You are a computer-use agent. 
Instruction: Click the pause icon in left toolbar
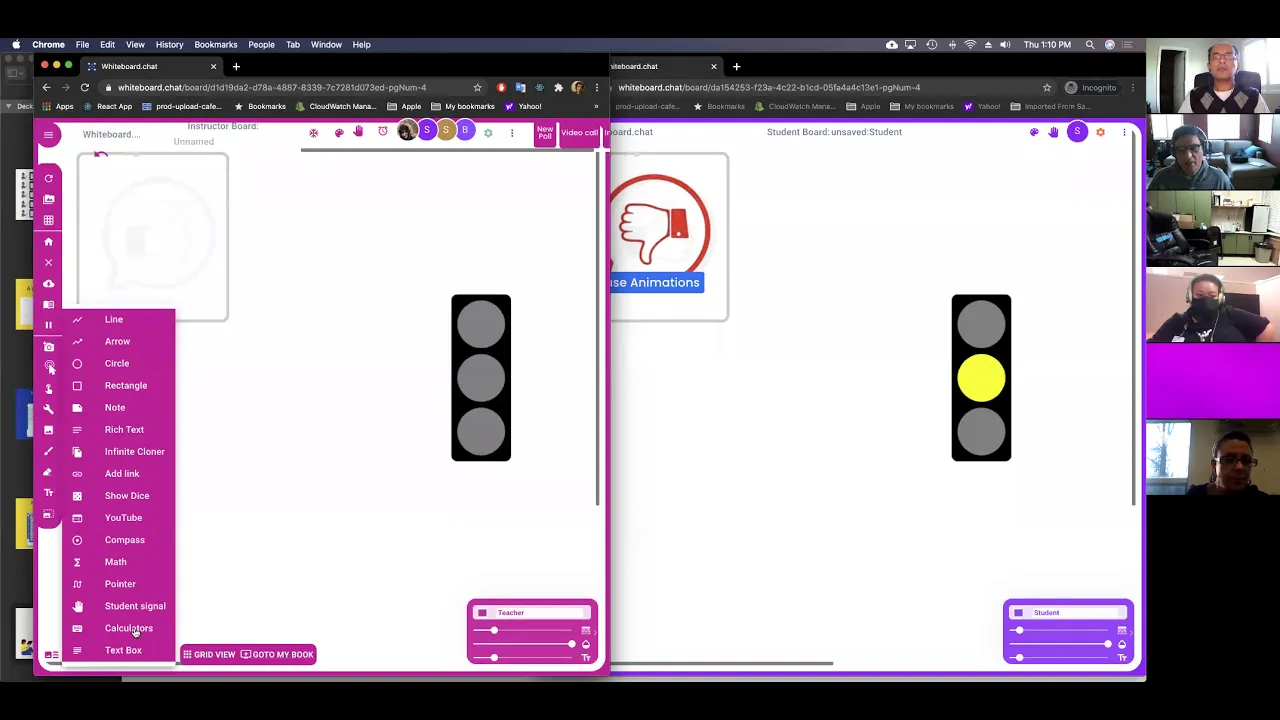tap(48, 325)
